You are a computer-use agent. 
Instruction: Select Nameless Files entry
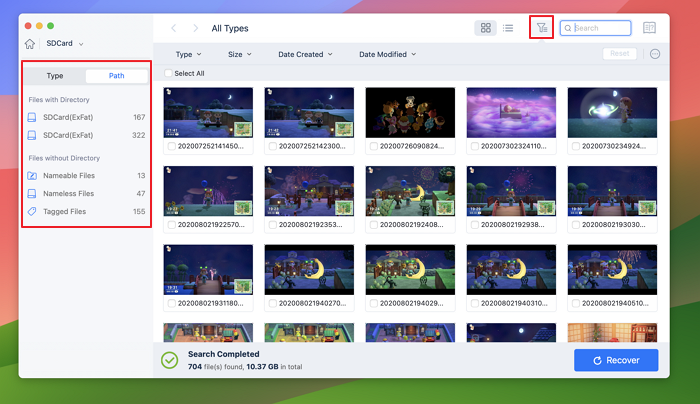[86, 193]
